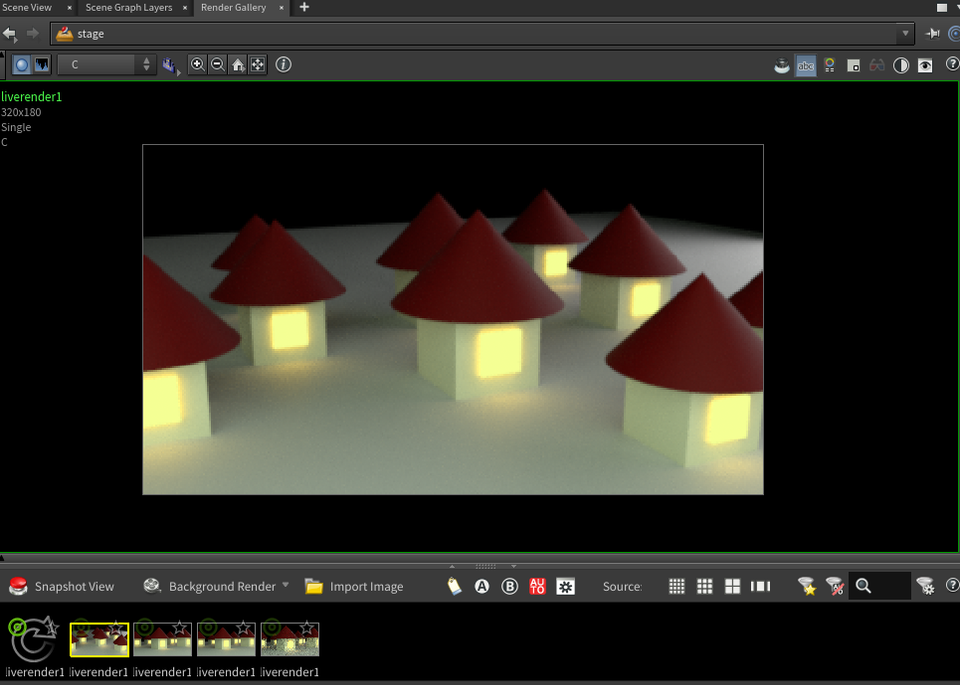Select the yellow-highlighted liverender1 snapshot thumbnail

(x=99, y=638)
